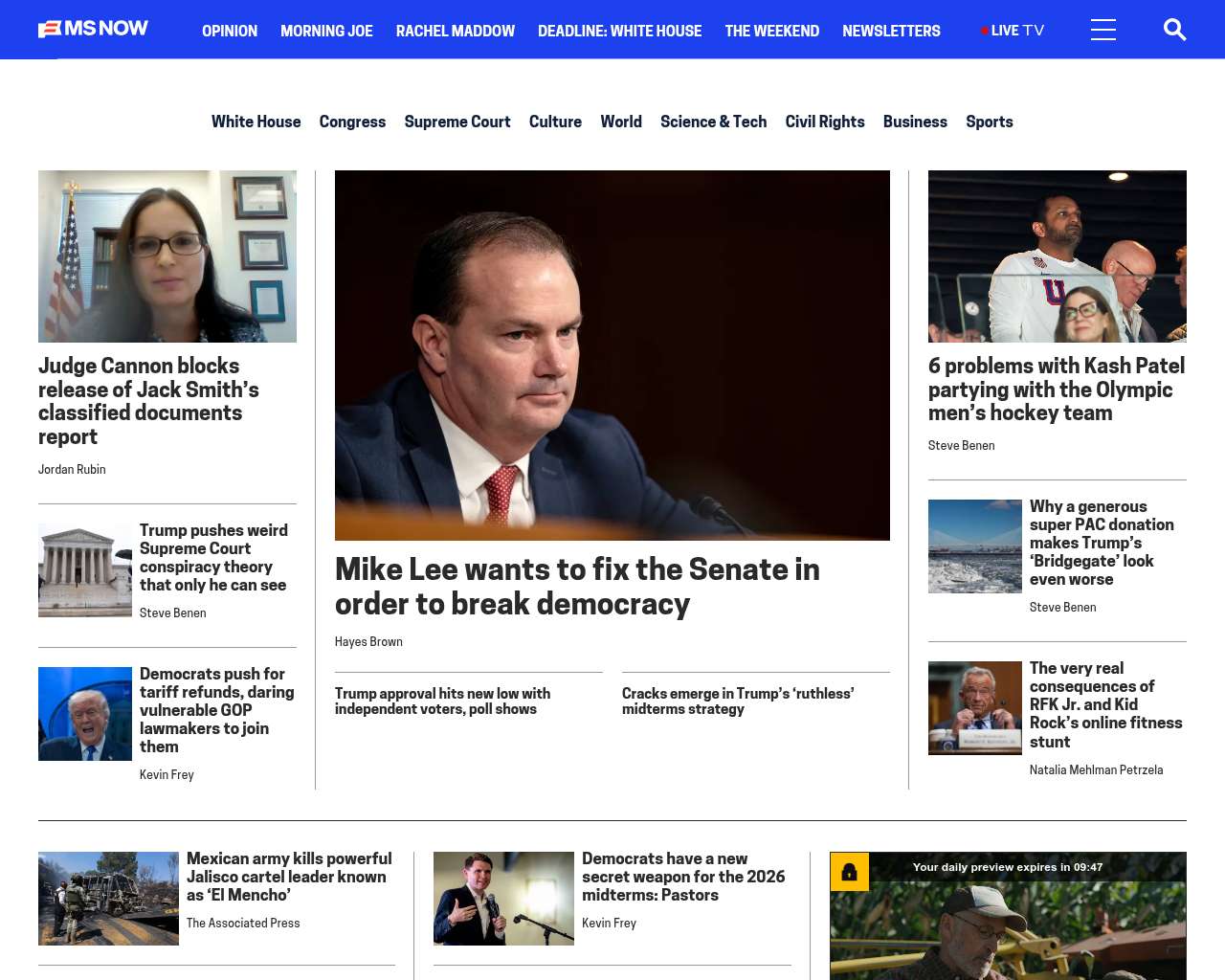View The Associated Press byline
Viewport: 1225px width, 980px height.
[x=243, y=923]
